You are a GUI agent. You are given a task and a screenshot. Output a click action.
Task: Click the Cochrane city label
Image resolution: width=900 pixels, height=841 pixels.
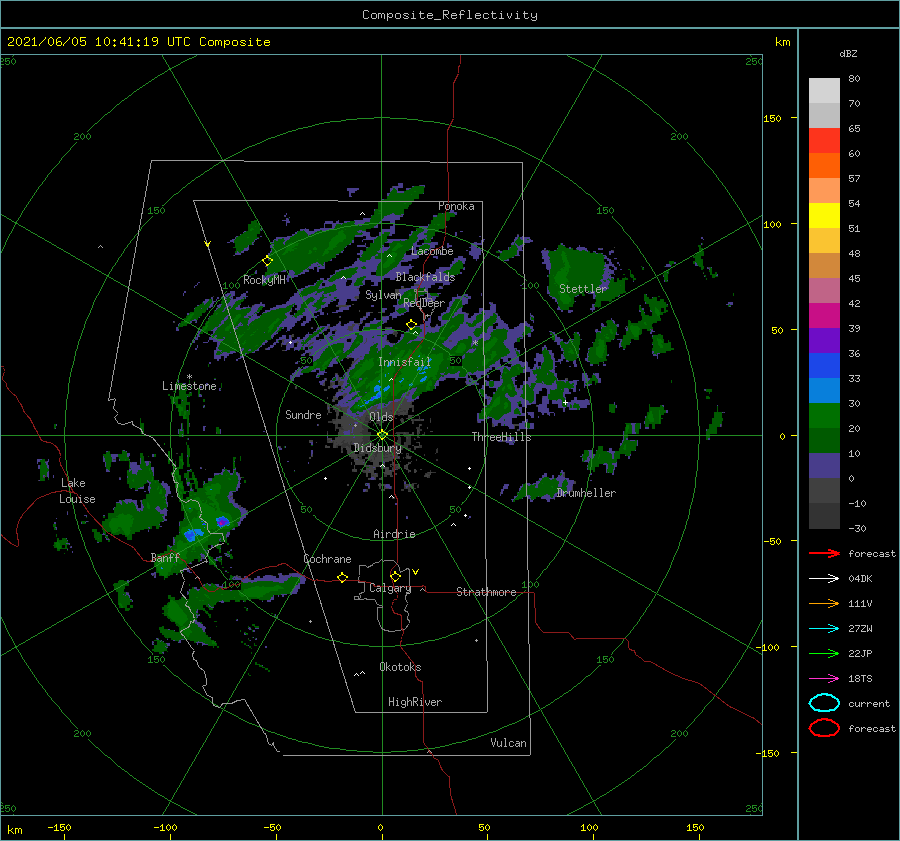(327, 559)
